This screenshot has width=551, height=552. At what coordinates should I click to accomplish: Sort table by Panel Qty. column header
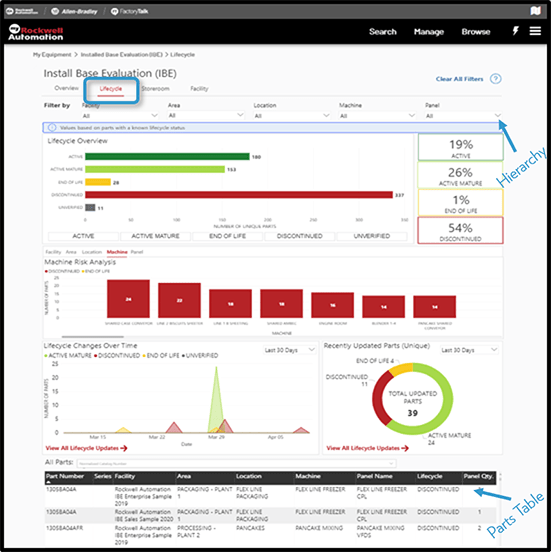478,476
